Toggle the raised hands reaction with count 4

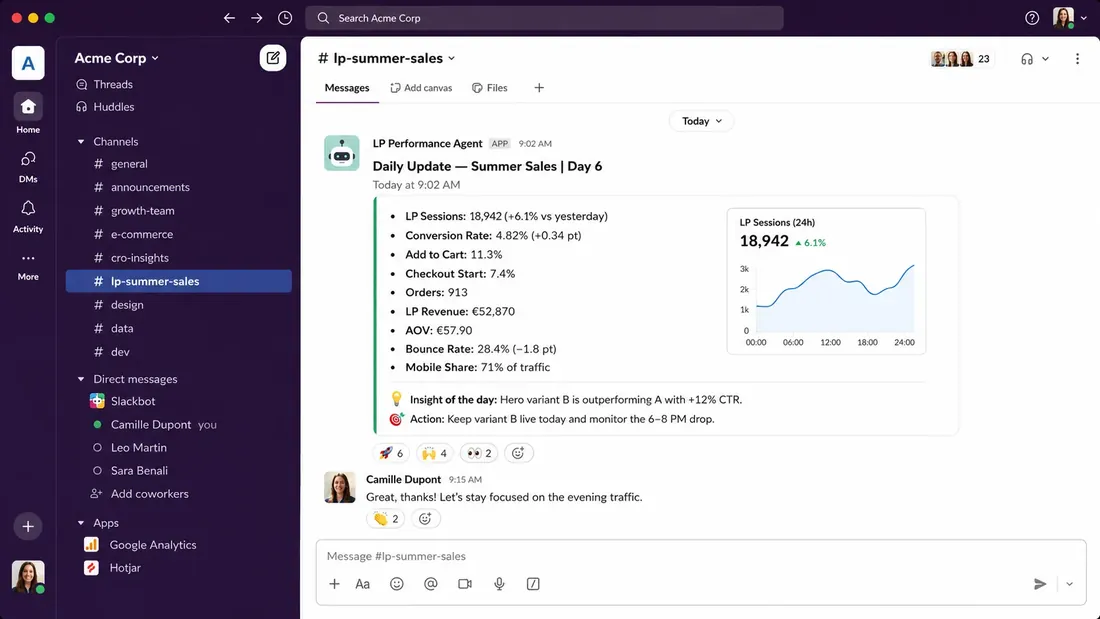pos(434,453)
